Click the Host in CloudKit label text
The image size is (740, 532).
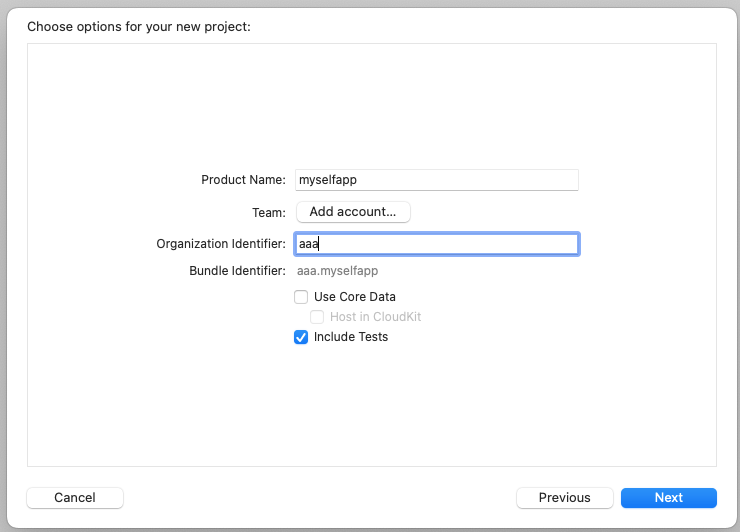pos(376,317)
